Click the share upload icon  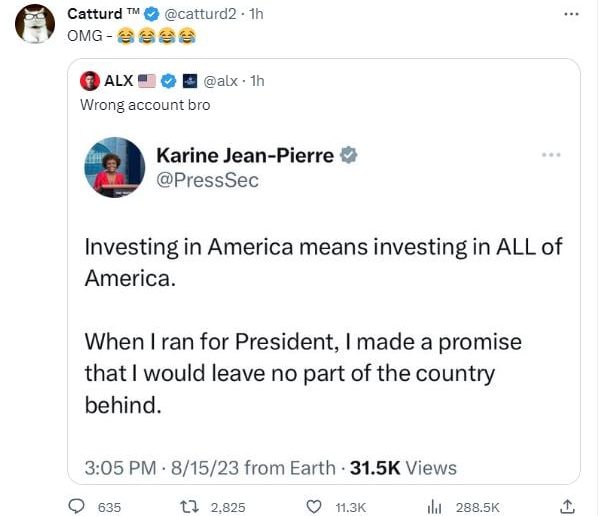pyautogui.click(x=568, y=507)
